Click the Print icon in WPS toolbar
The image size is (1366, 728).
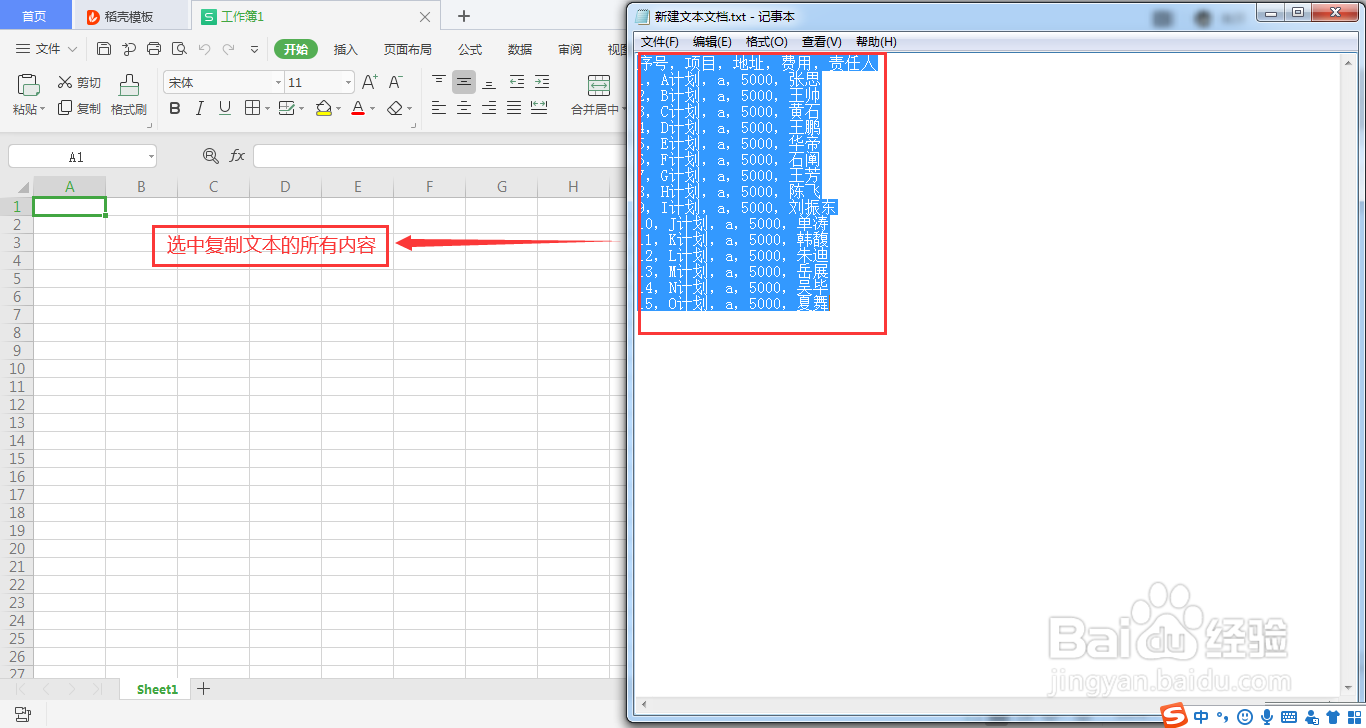point(154,49)
